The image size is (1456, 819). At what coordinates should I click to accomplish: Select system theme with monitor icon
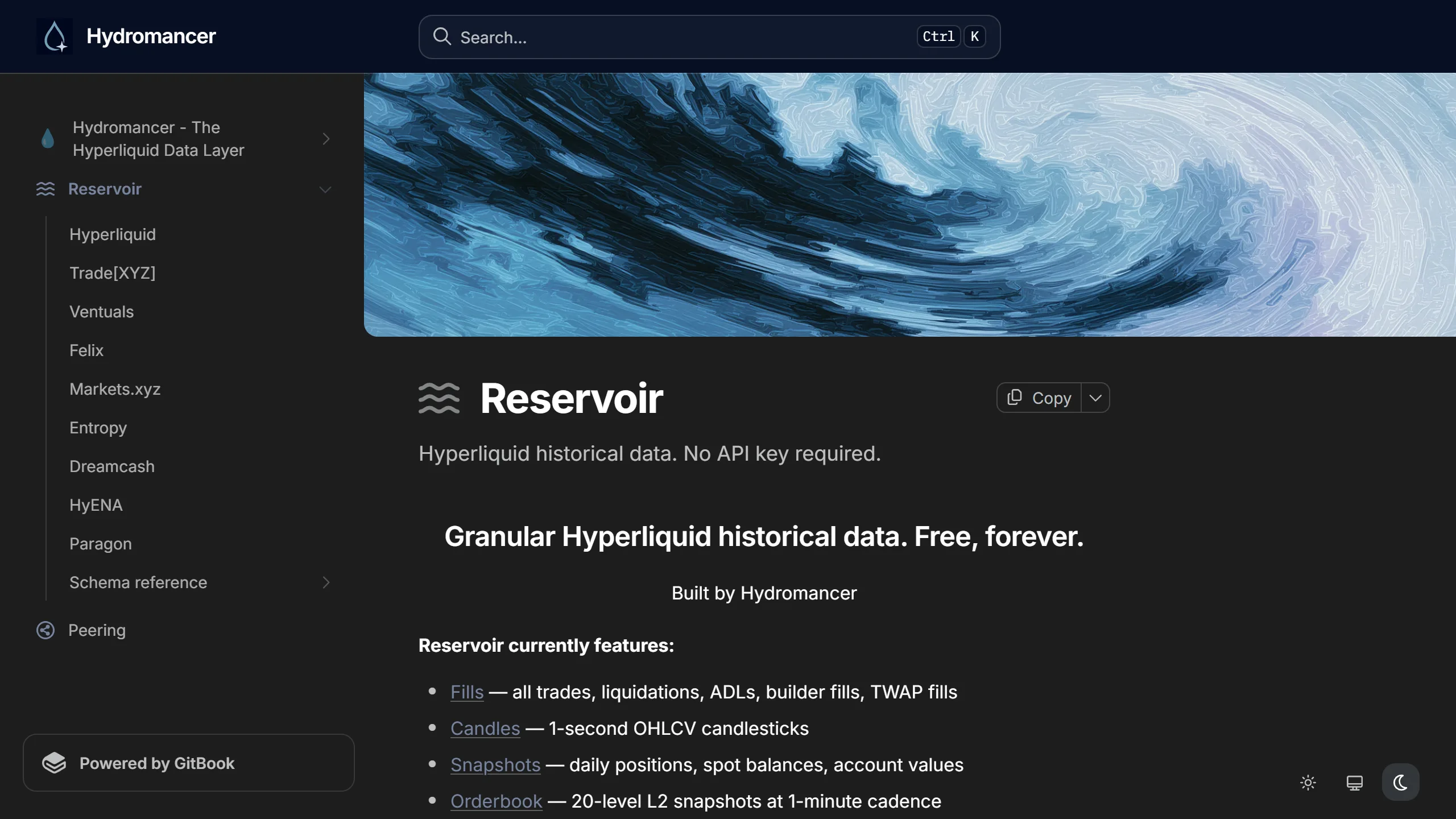click(1355, 783)
